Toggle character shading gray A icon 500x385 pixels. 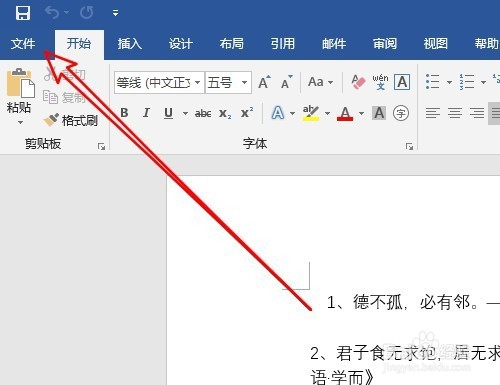click(x=379, y=113)
